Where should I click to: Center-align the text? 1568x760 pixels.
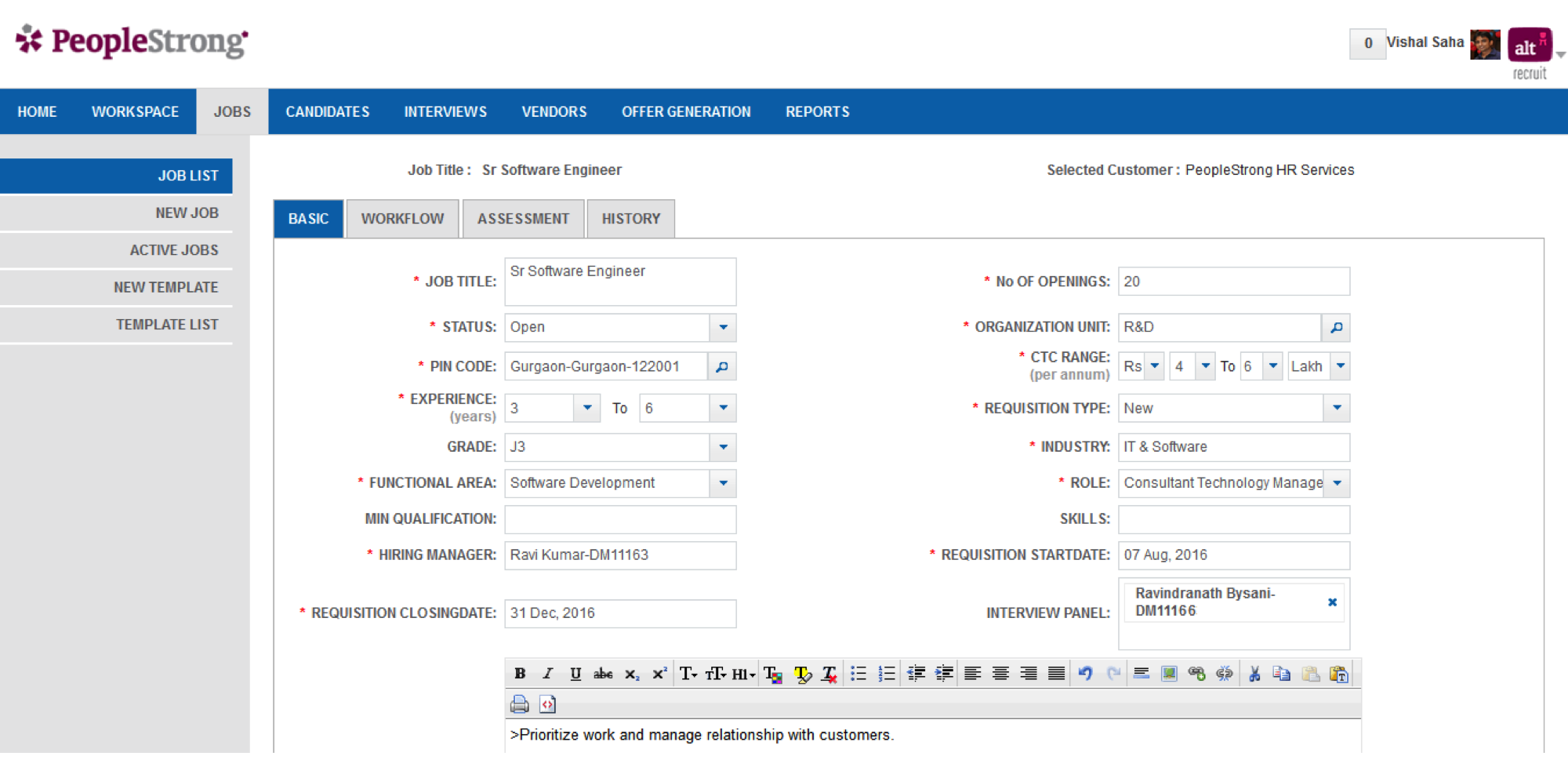(x=1000, y=674)
